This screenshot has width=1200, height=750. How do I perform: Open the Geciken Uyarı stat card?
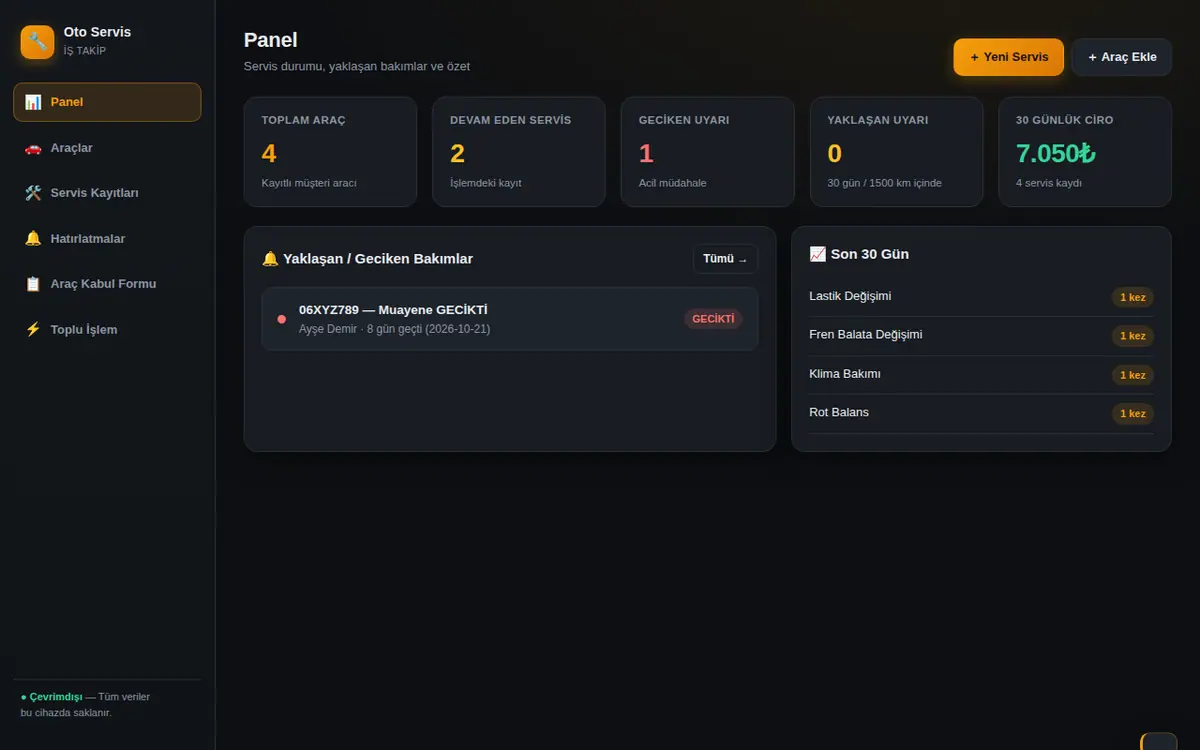[708, 152]
